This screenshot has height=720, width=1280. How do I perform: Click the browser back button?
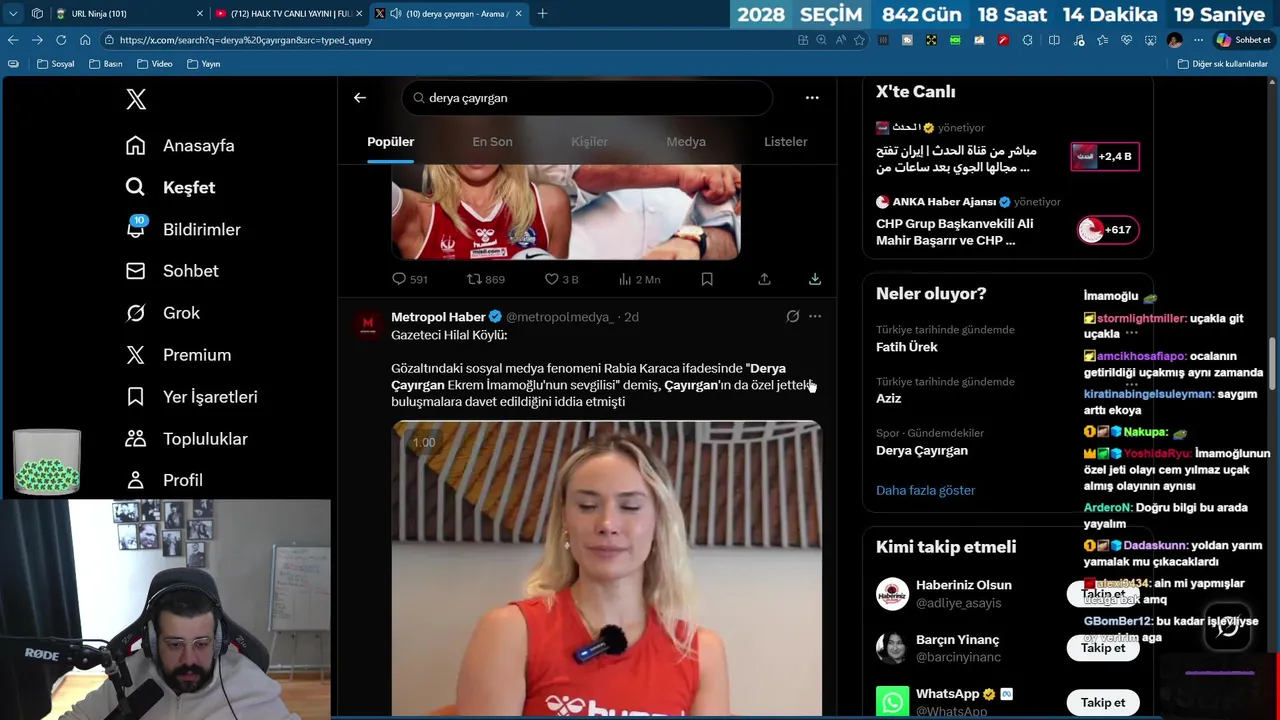tap(13, 40)
